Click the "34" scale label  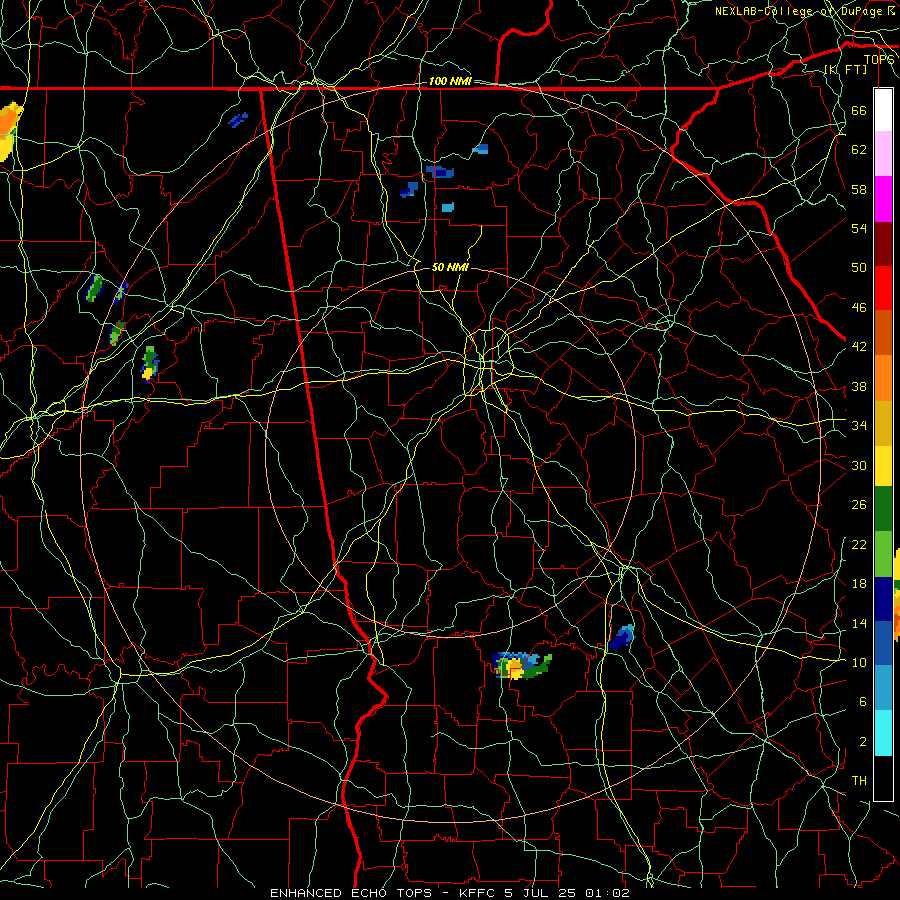(x=859, y=425)
